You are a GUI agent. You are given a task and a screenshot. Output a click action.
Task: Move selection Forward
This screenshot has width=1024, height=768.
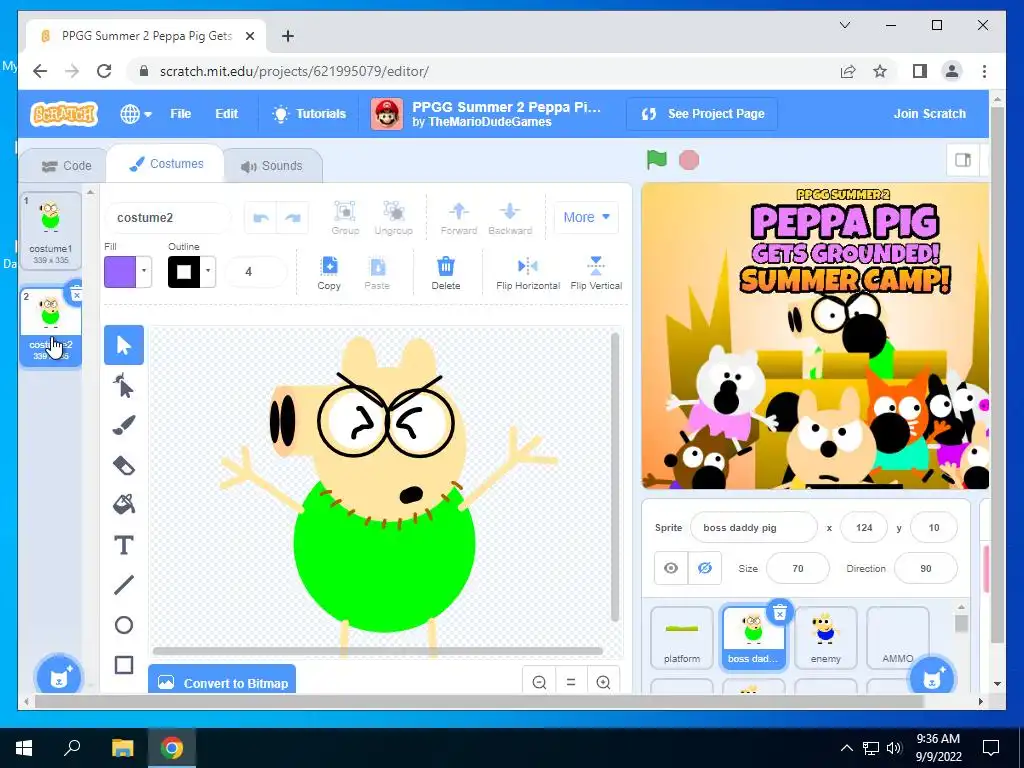458,217
